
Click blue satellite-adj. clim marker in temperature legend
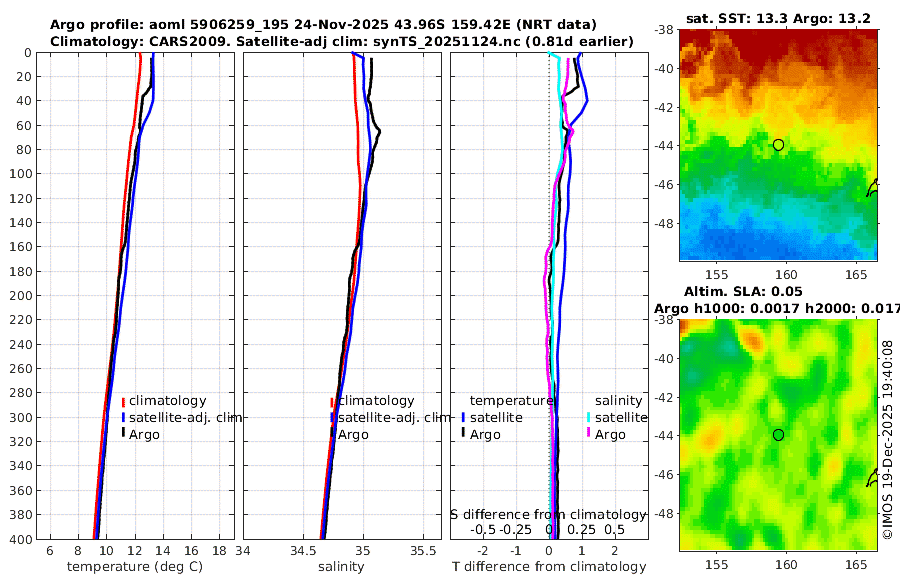[x=123, y=417]
